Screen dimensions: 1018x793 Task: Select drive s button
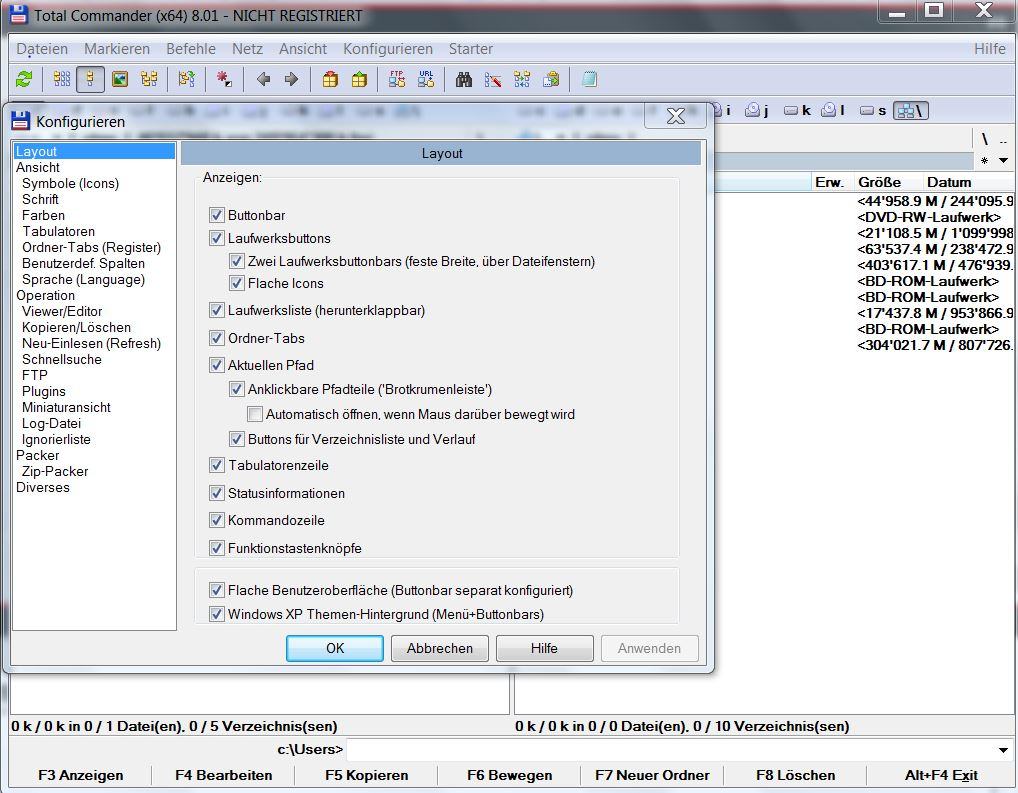coord(873,110)
